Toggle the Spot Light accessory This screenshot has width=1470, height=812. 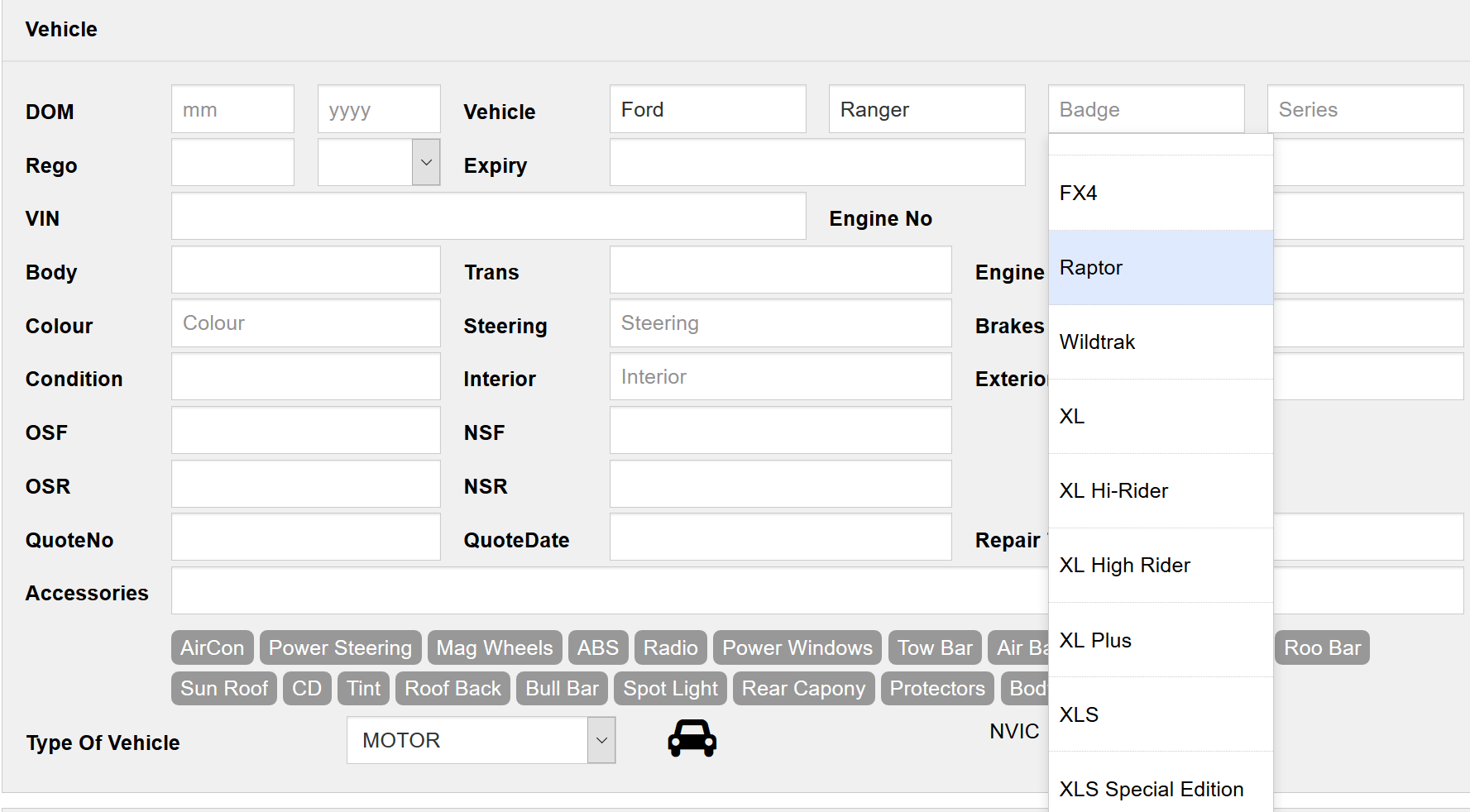(x=670, y=688)
